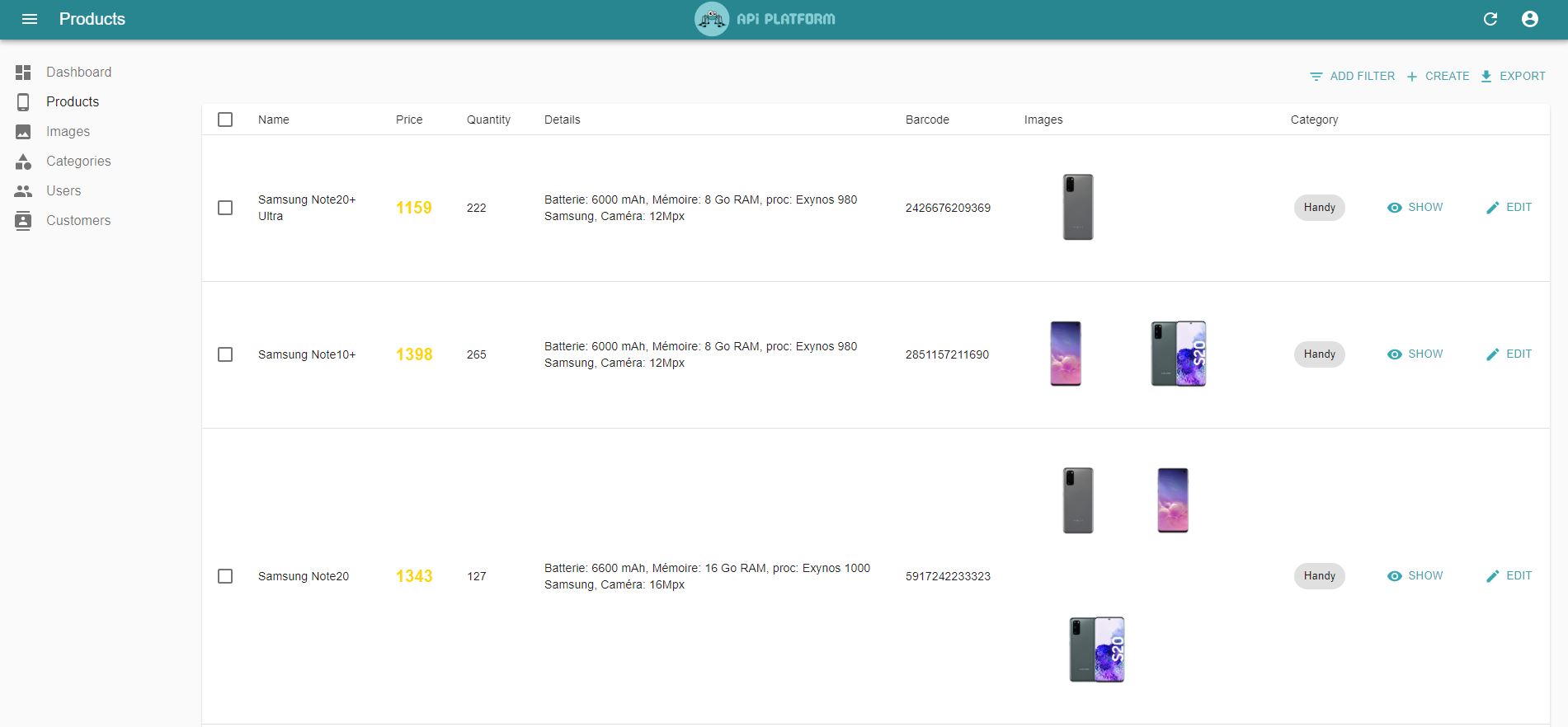Screen dimensions: 1568x727
Task: Click barcode 2426676209369
Action: click(x=948, y=208)
